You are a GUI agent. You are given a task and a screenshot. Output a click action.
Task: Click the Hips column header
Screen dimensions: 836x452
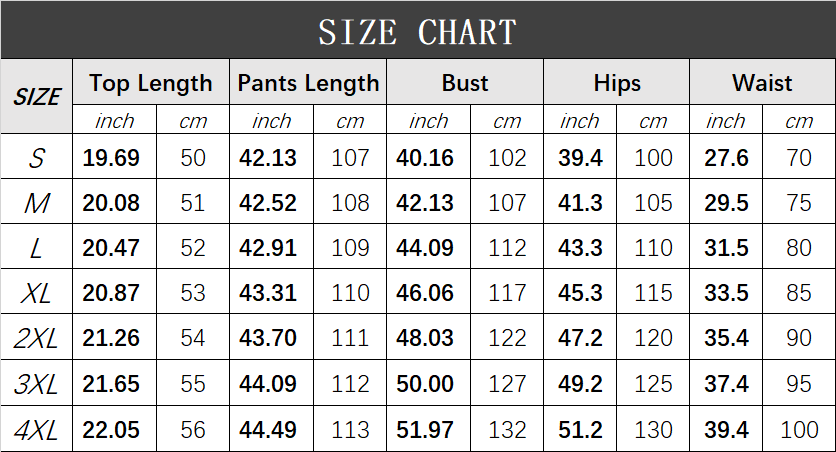pyautogui.click(x=617, y=83)
